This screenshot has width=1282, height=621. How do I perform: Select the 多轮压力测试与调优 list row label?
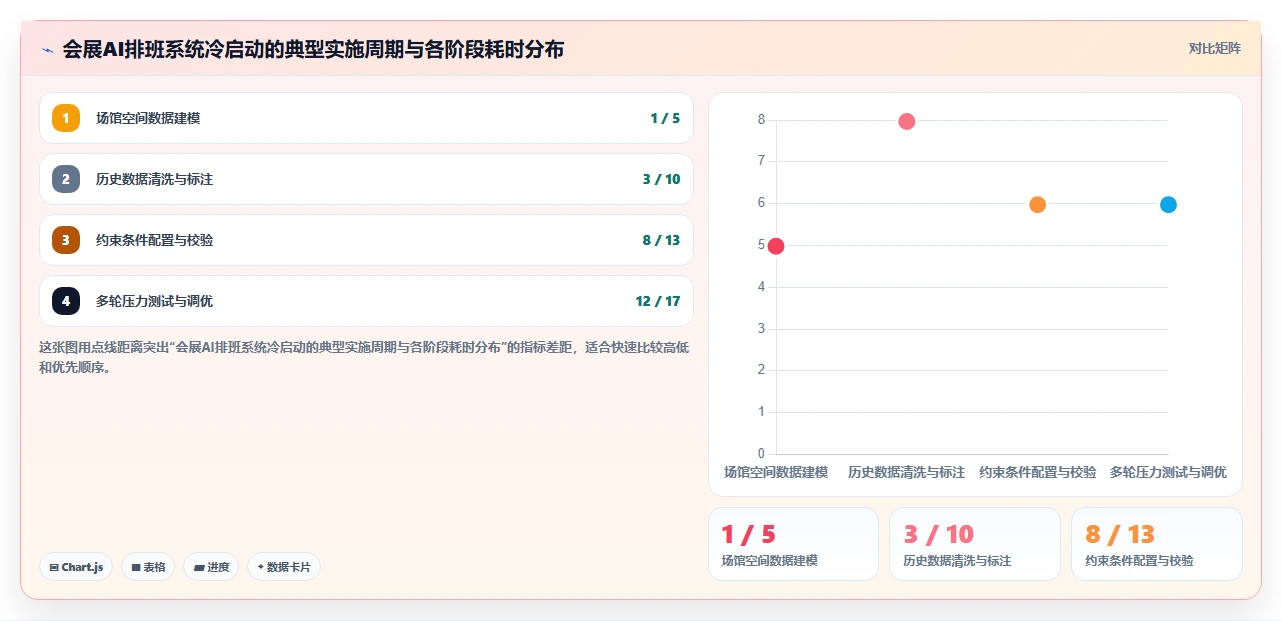pyautogui.click(x=154, y=301)
